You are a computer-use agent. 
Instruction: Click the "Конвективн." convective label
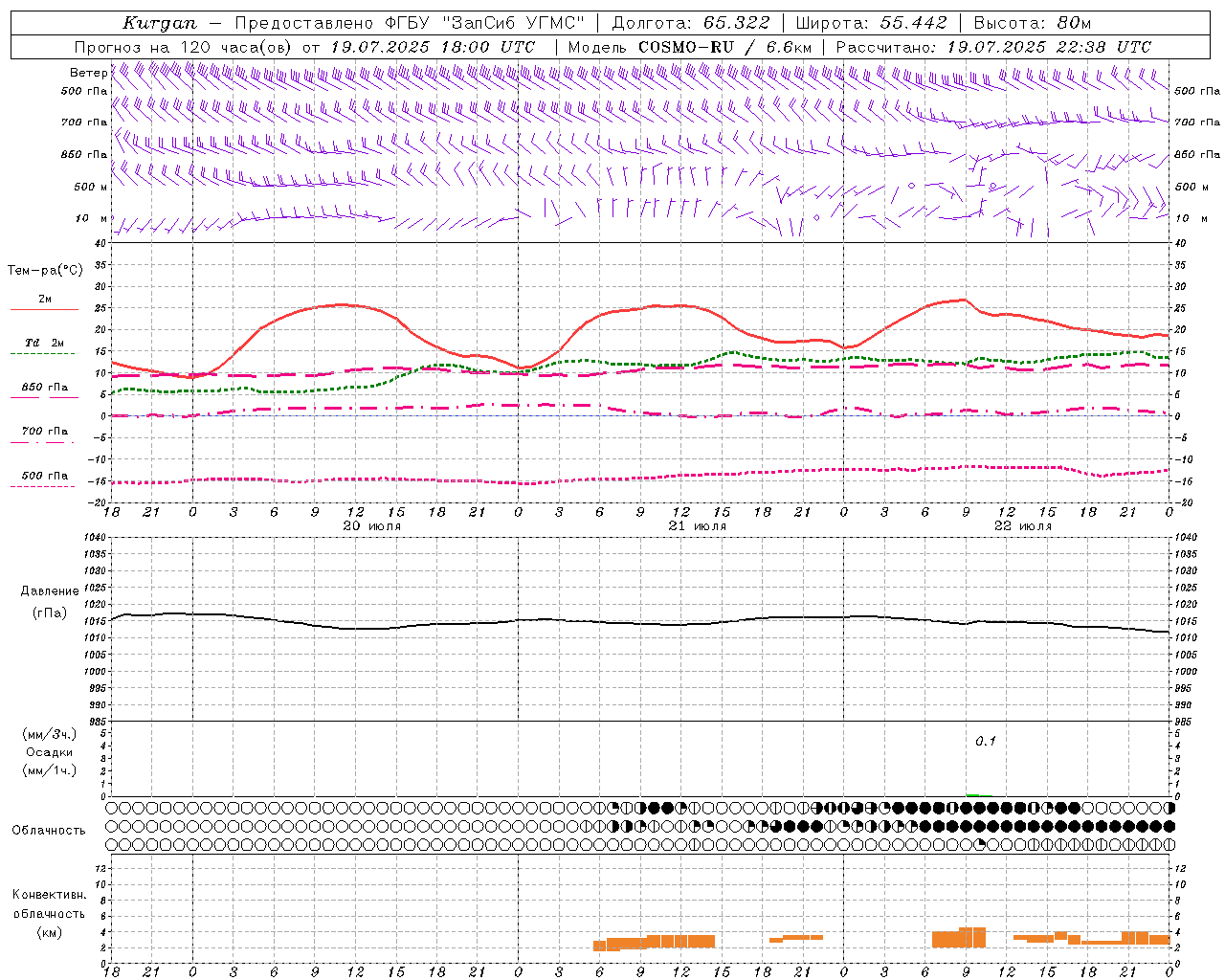(x=49, y=895)
